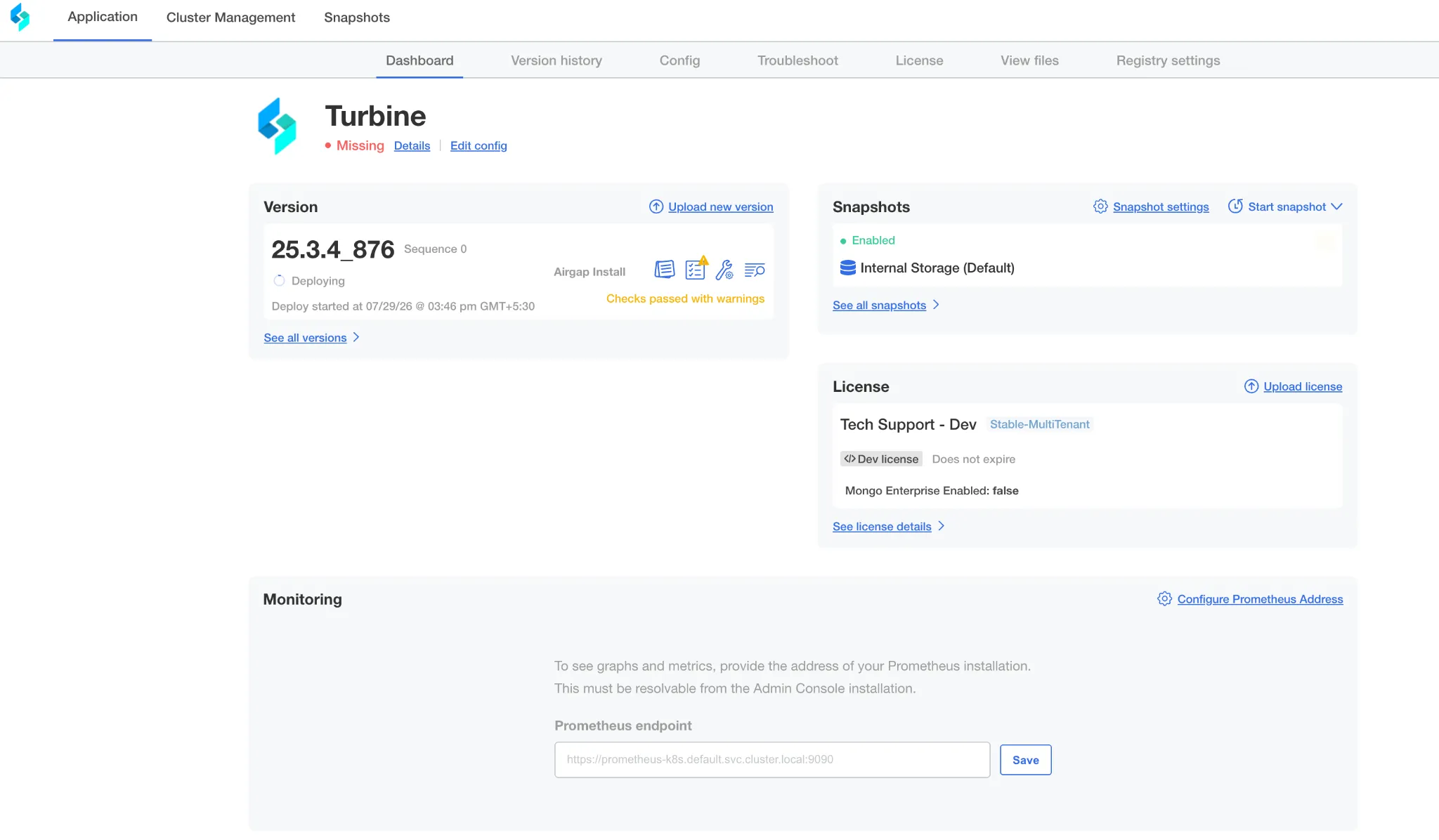
Task: Click the snapshot clock icon beside Start snapshot
Action: point(1235,206)
